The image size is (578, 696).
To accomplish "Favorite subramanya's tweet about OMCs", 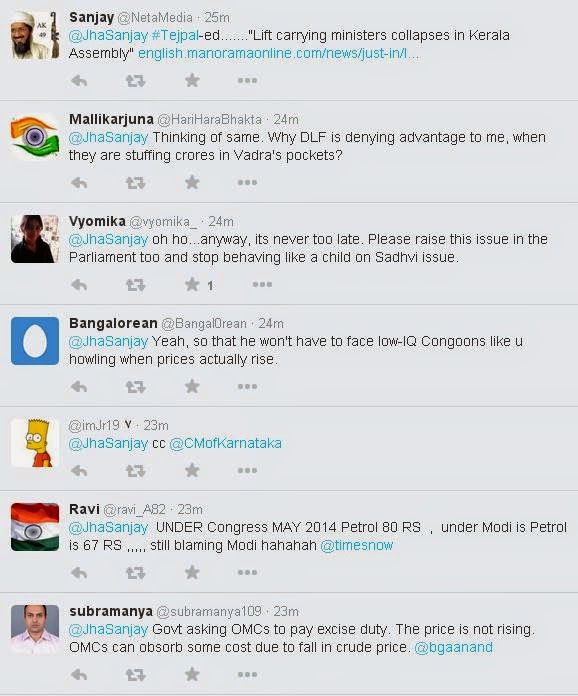I will 192,674.
